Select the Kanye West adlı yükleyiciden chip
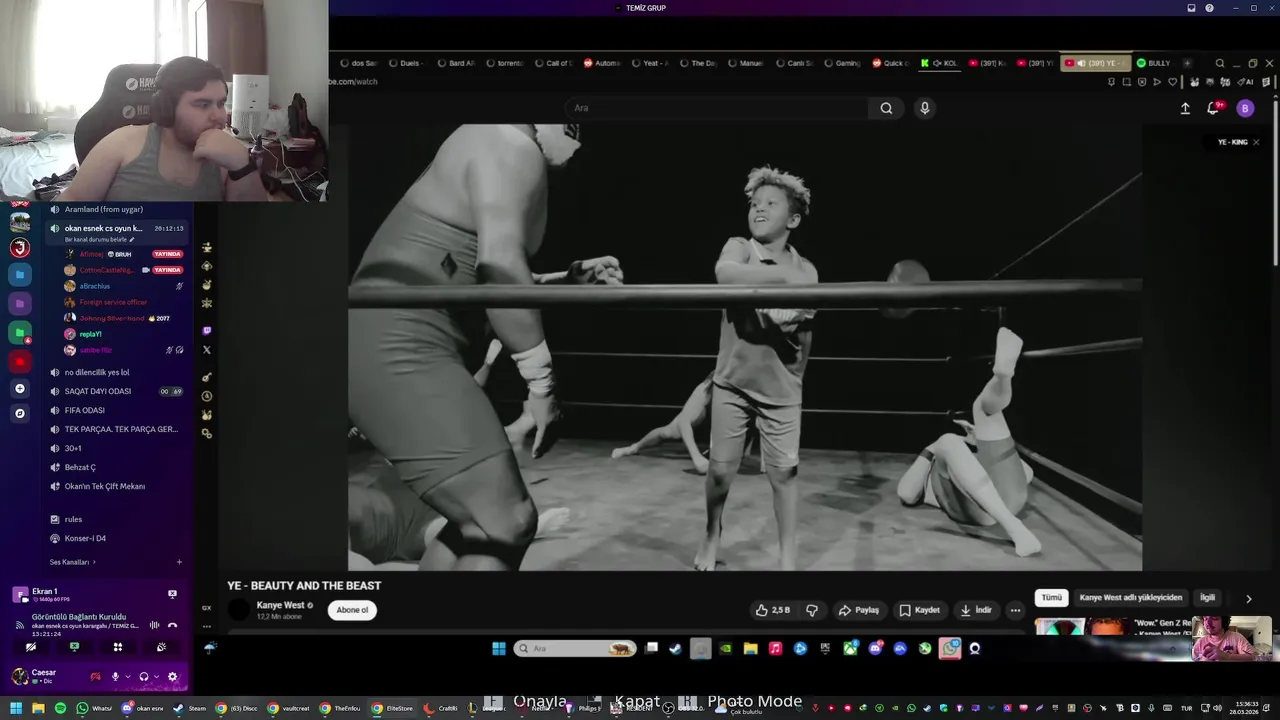The width and height of the screenshot is (1280, 720). [x=1130, y=598]
